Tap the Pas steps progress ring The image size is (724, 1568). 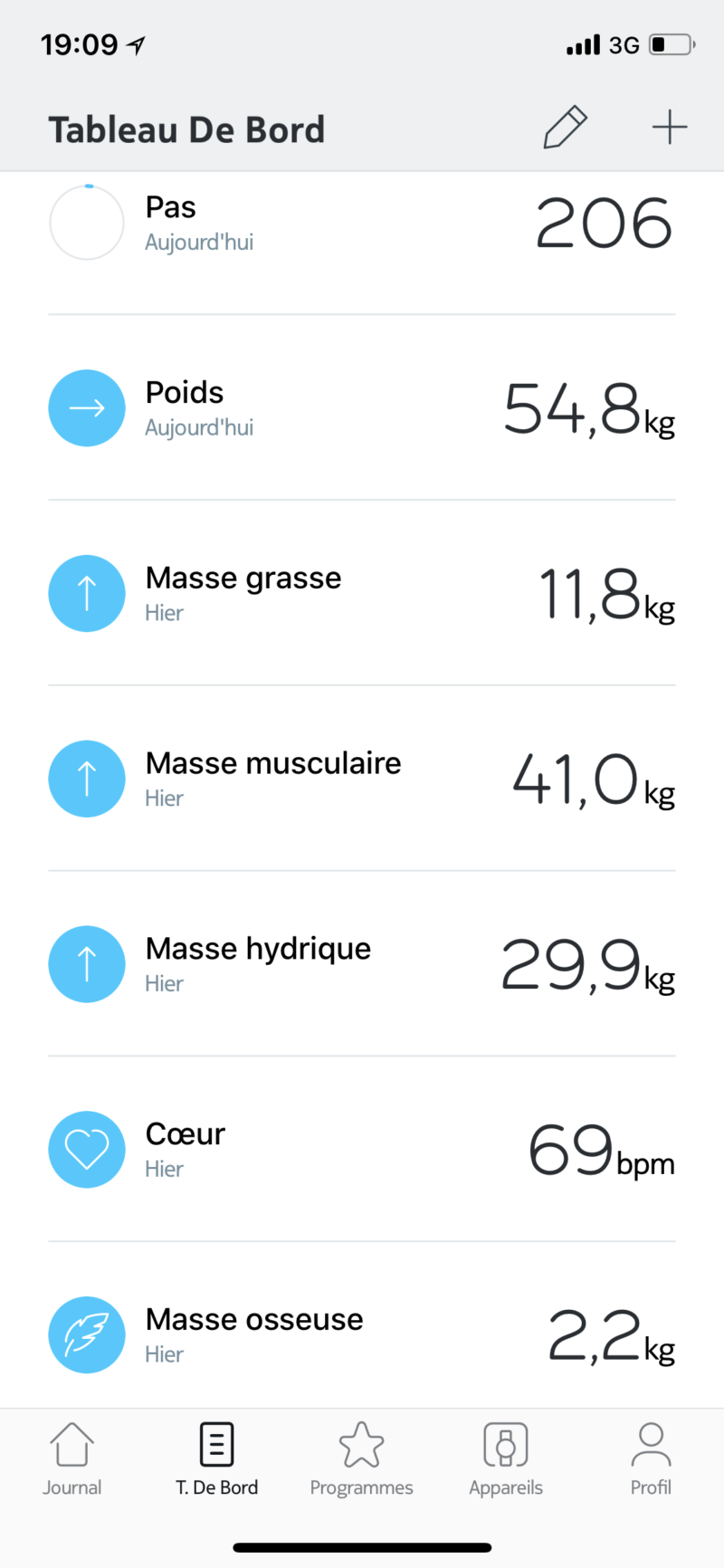87,223
